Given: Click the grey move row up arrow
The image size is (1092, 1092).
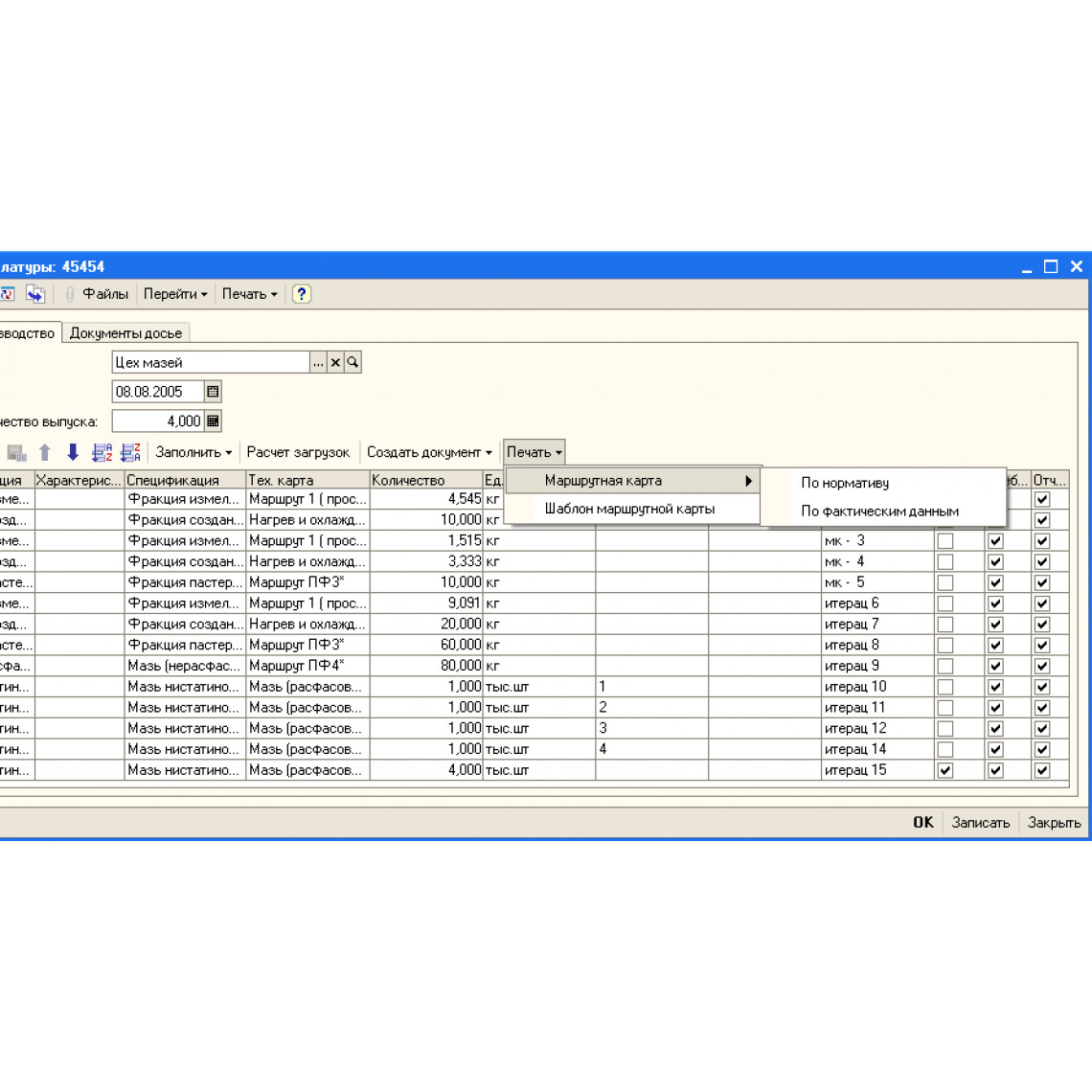Looking at the screenshot, I should click(45, 453).
